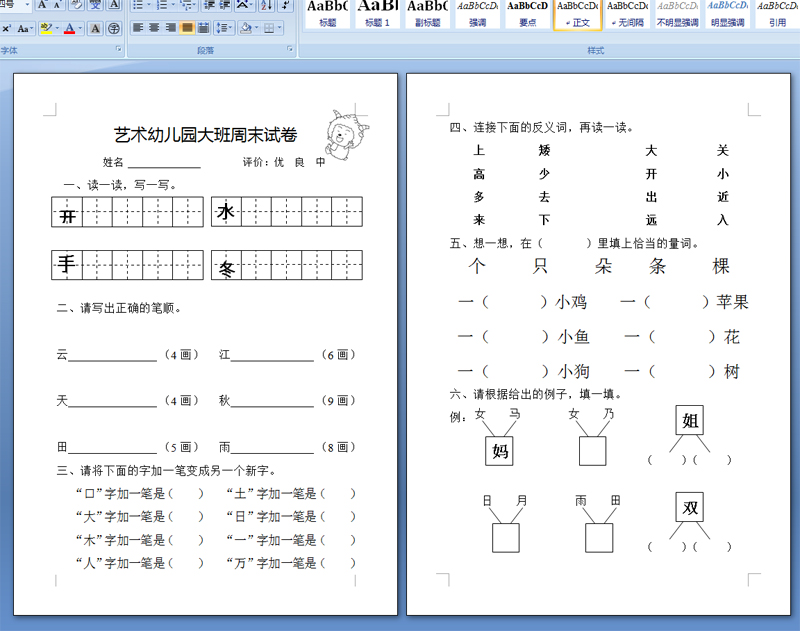Viewport: 800px width, 631px height.
Task: Apply the red font color
Action: (70, 29)
